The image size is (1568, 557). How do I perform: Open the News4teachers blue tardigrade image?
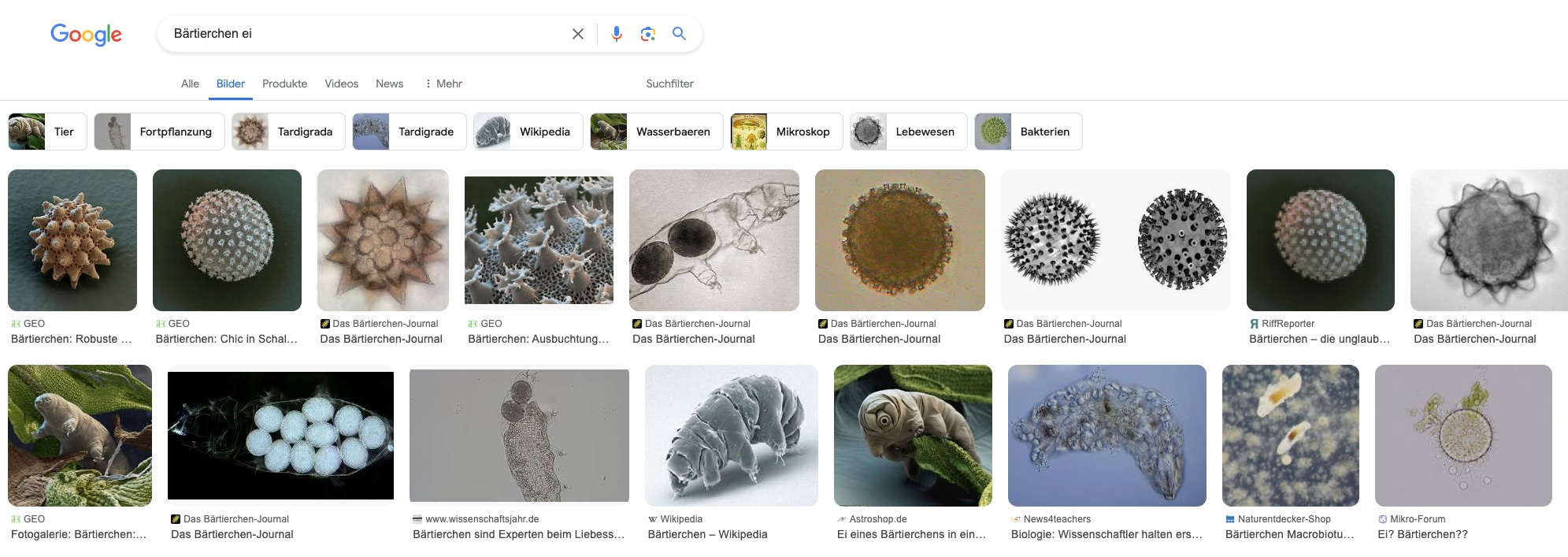coord(1107,436)
